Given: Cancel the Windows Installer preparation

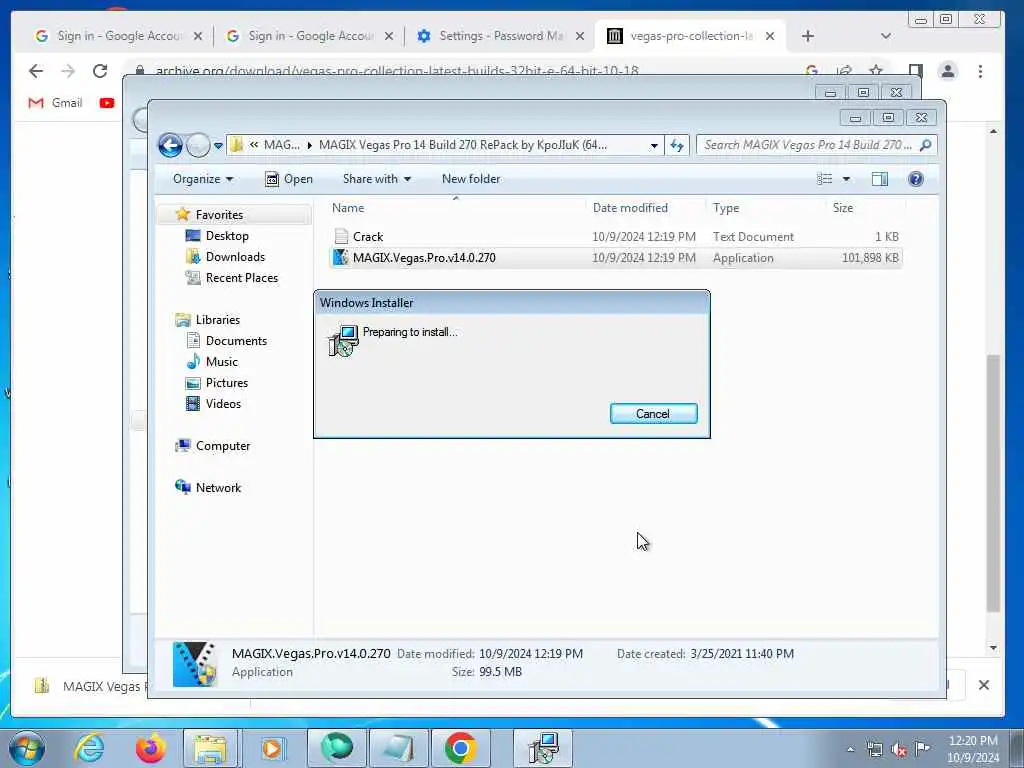Looking at the screenshot, I should tap(653, 413).
